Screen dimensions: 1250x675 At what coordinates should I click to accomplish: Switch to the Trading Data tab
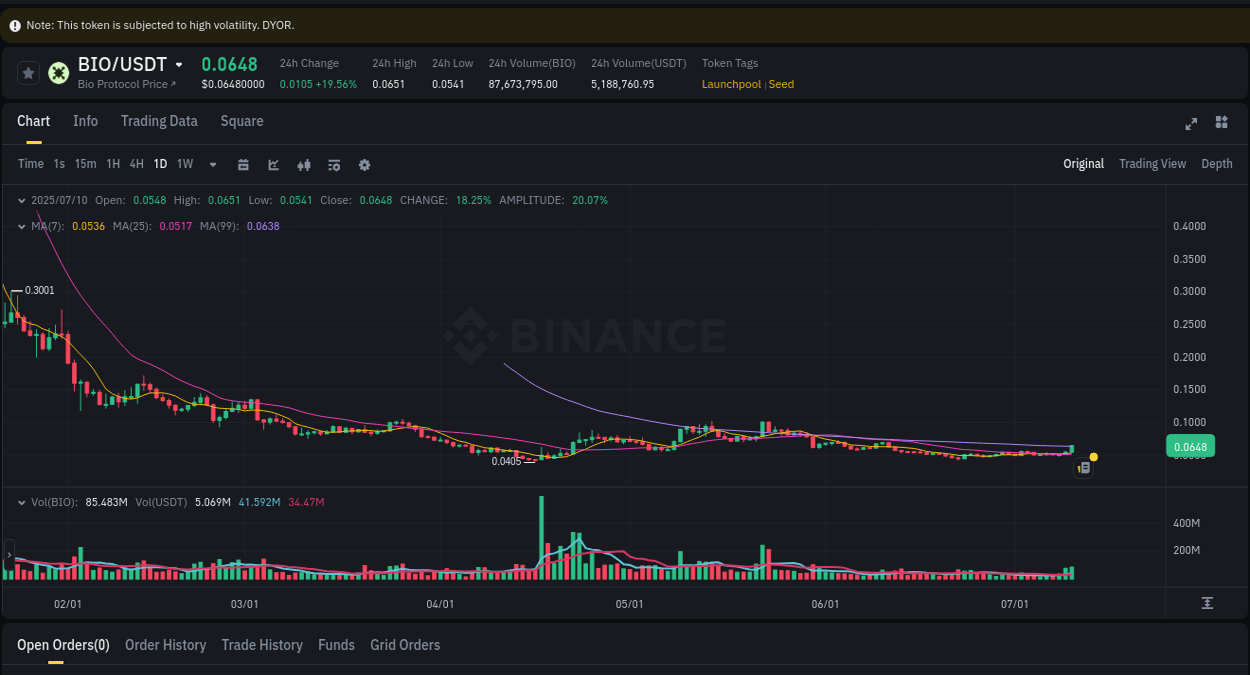click(x=159, y=121)
